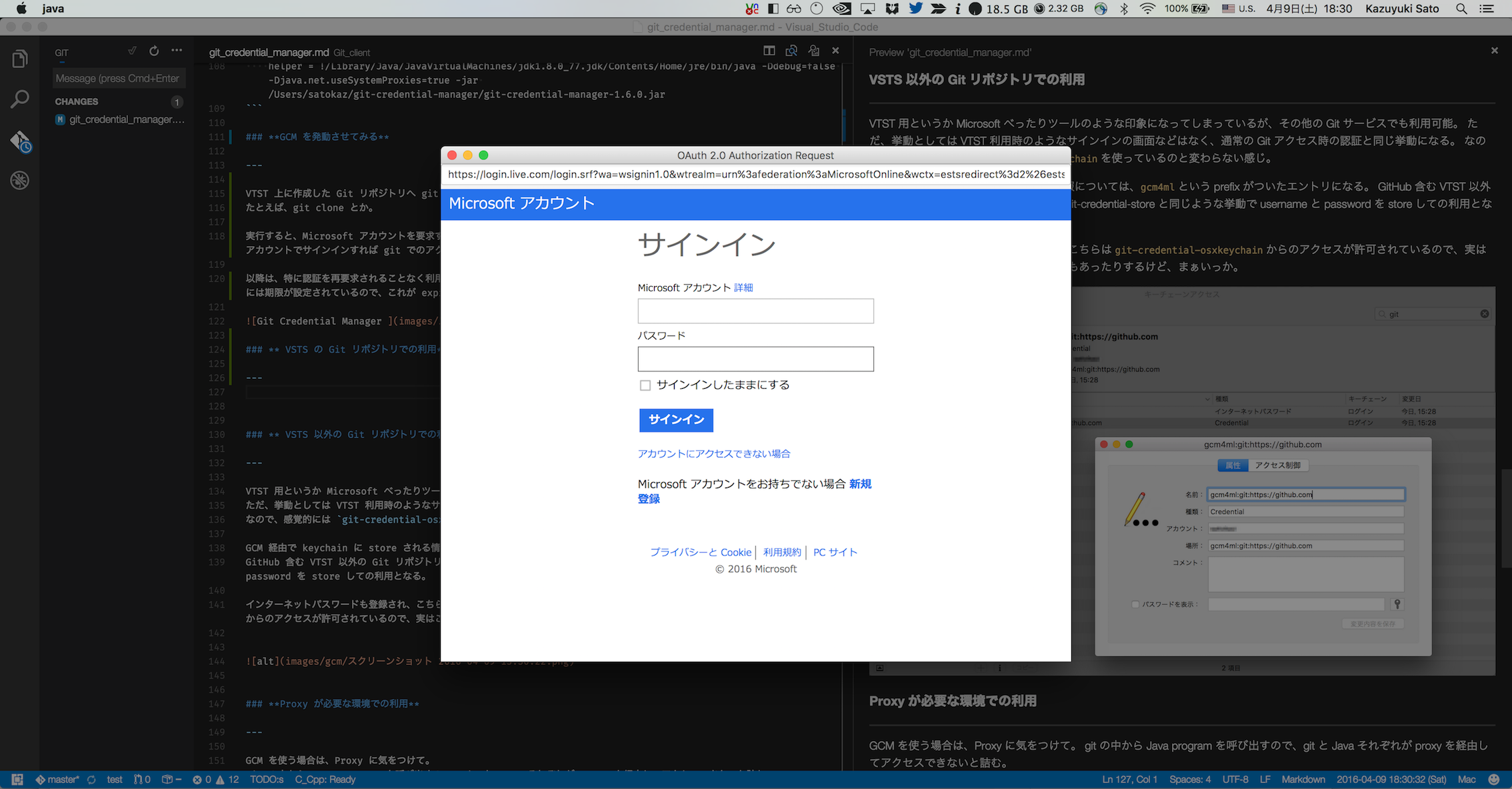Image resolution: width=1512 pixels, height=789 pixels.
Task: Open the Search view in the activity bar
Action: [19, 99]
